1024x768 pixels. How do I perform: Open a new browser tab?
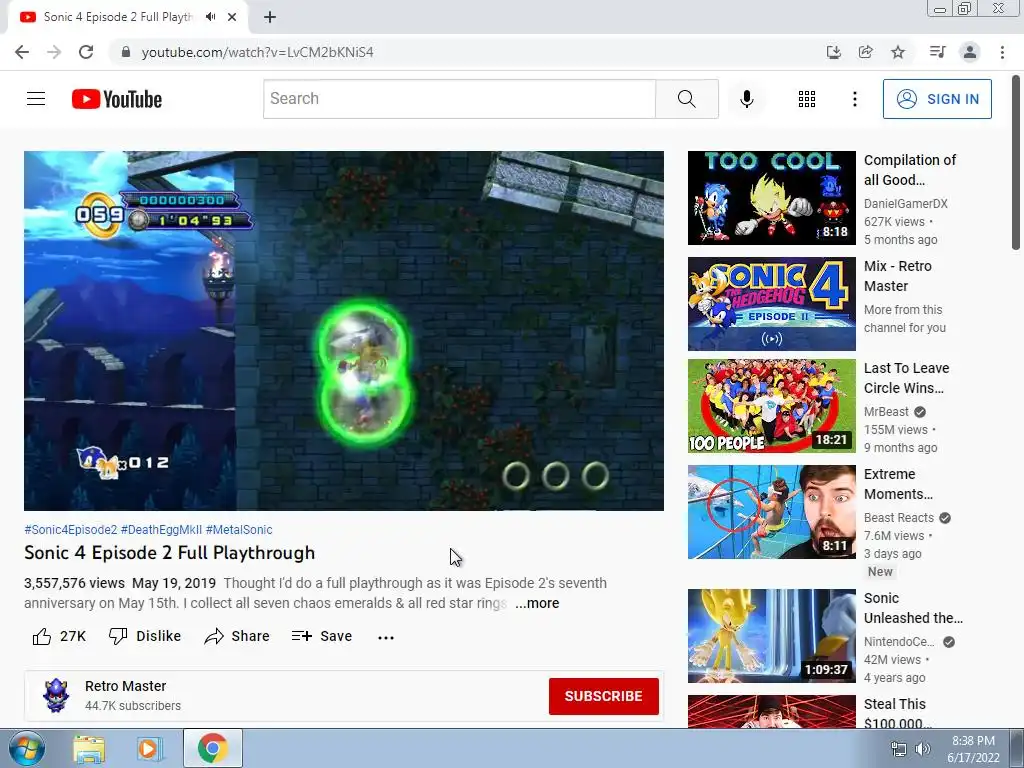[270, 17]
